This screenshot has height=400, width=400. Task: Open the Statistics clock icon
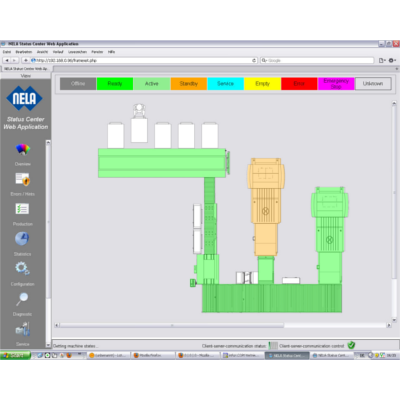point(22,239)
